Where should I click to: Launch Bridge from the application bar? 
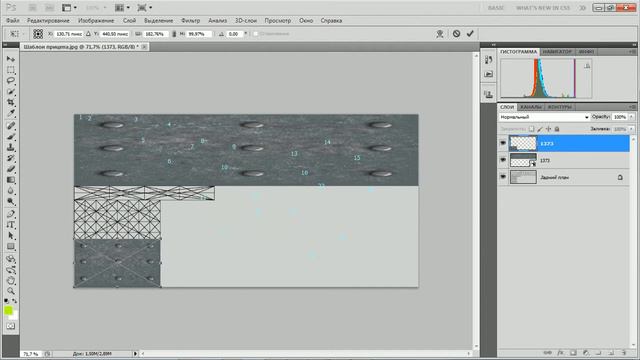pos(33,8)
